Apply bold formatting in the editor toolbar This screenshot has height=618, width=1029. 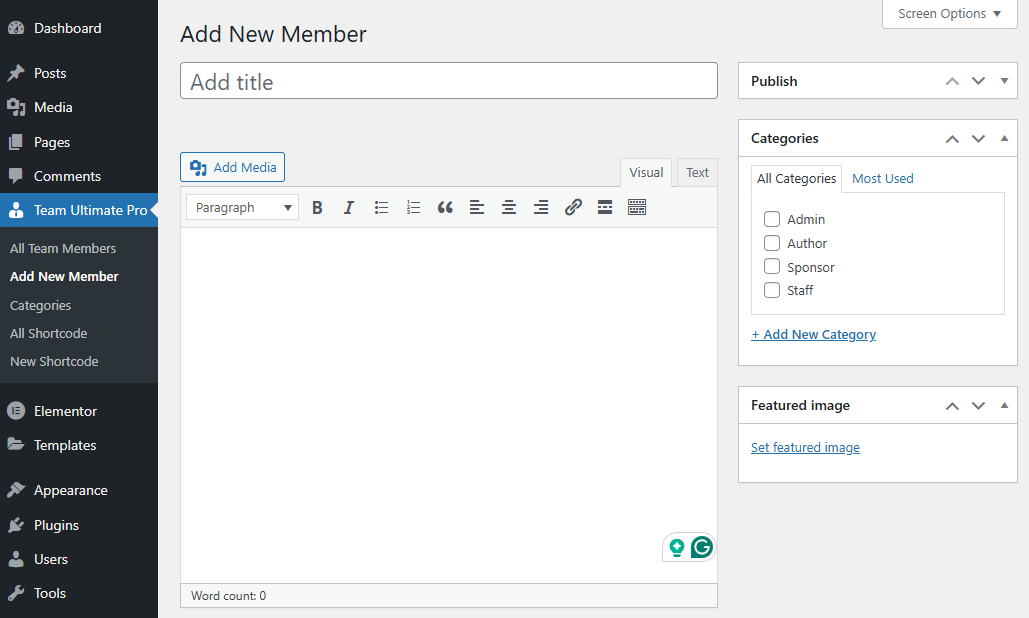[x=317, y=208]
